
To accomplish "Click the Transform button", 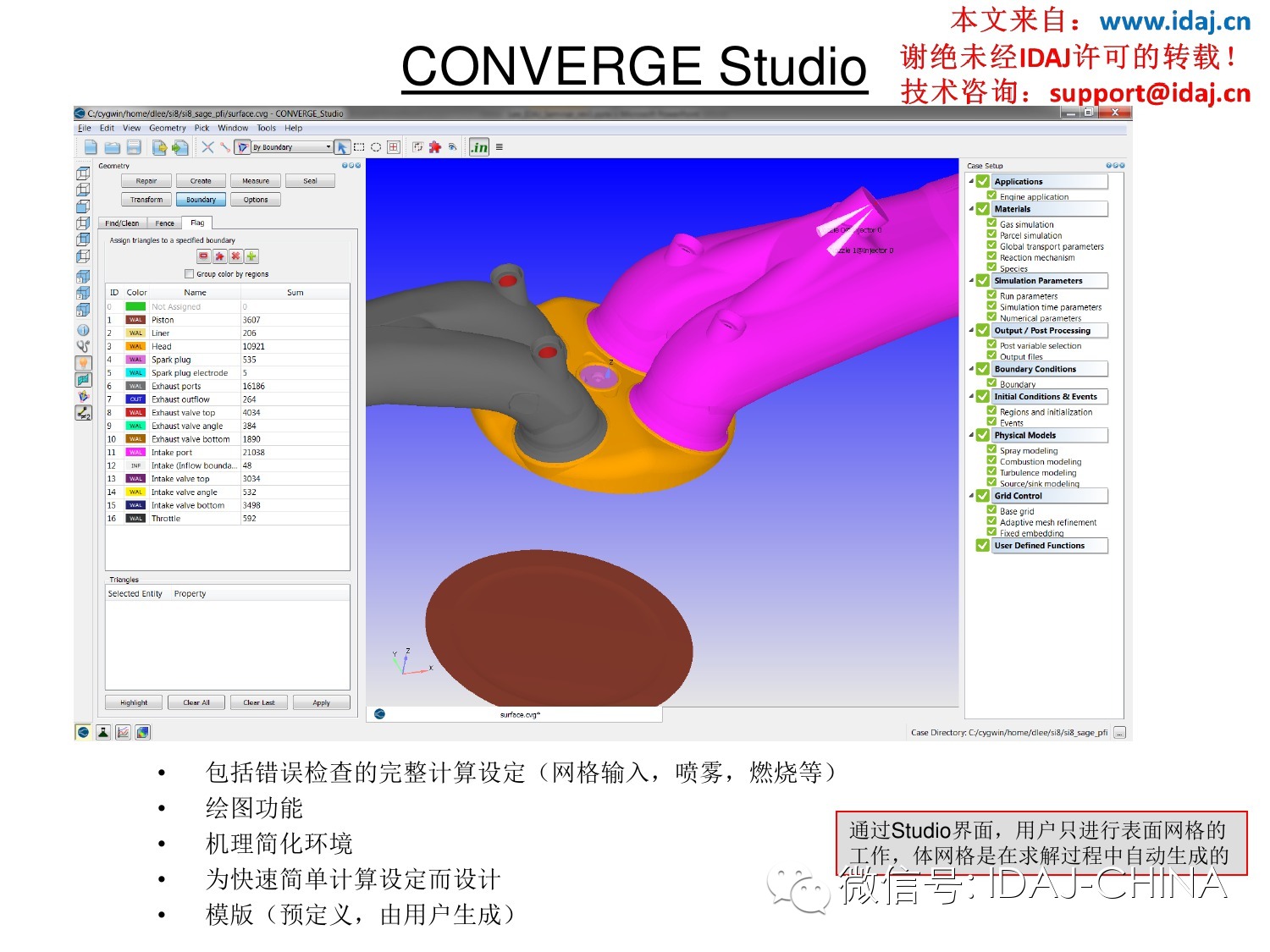I will click(146, 200).
